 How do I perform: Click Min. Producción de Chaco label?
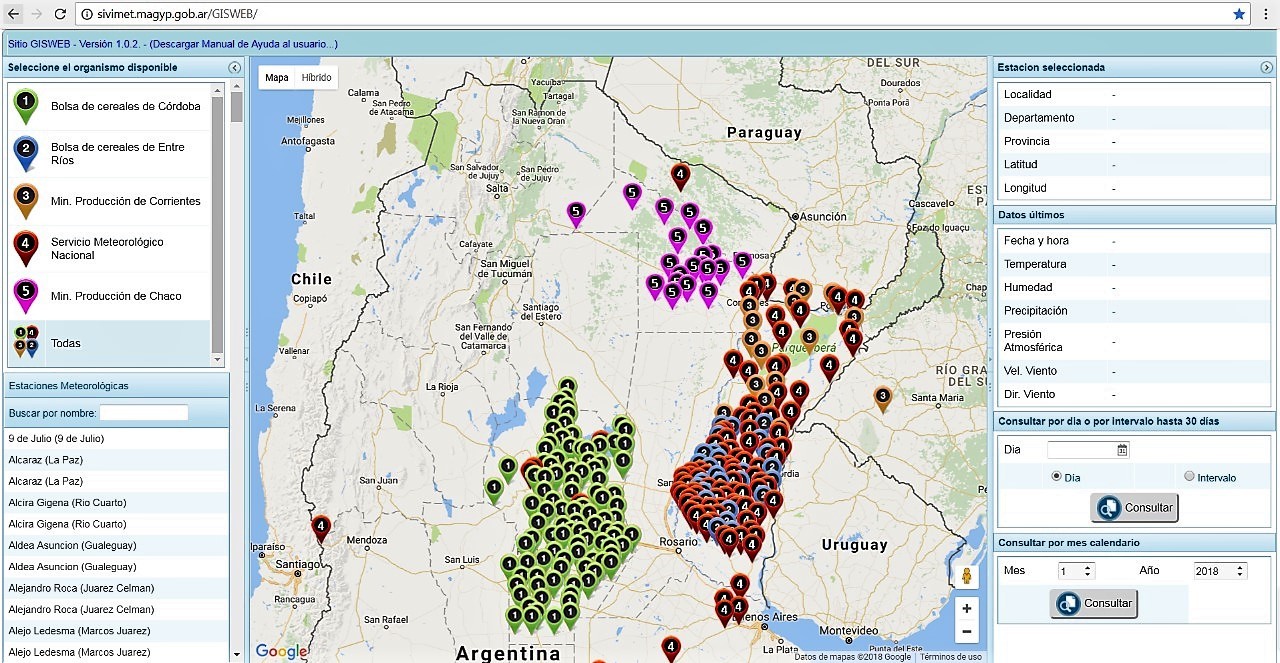click(116, 296)
